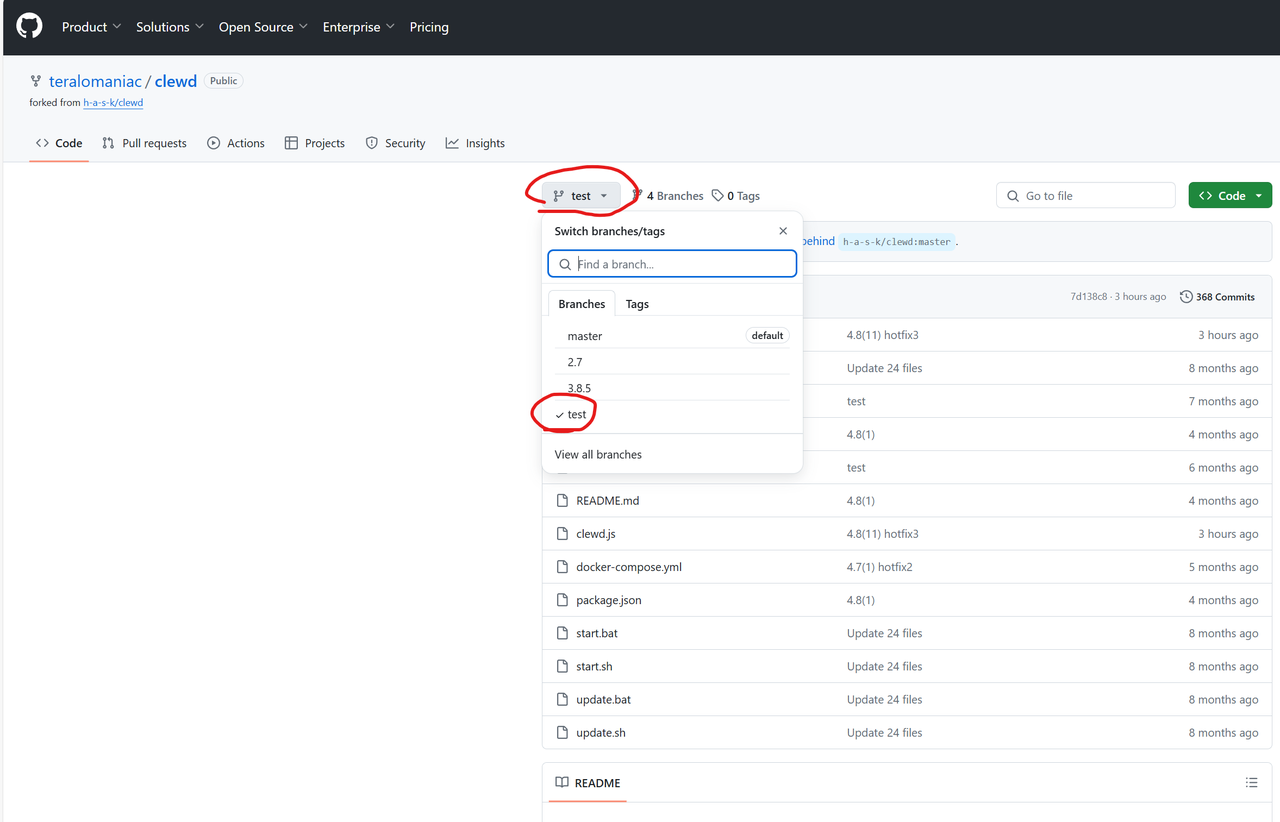View the 0 Tags link
The image size is (1280, 822).
tap(736, 196)
